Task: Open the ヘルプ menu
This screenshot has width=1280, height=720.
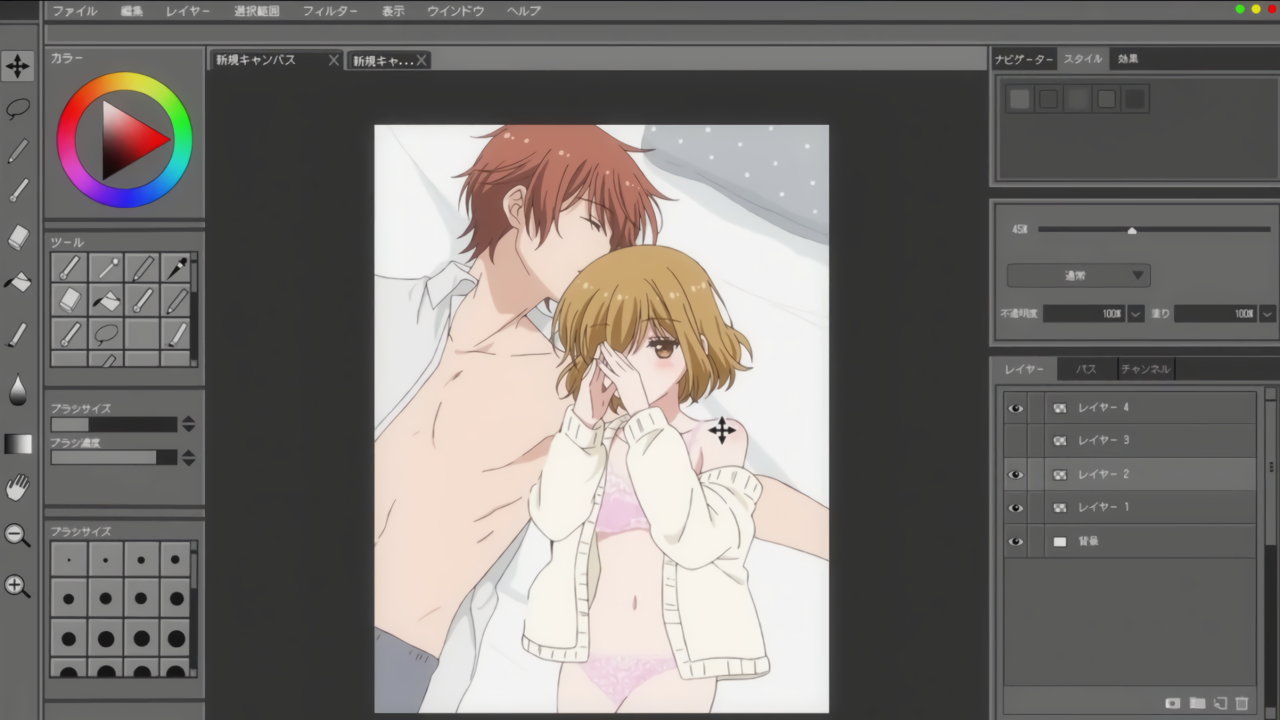Action: pyautogui.click(x=524, y=11)
